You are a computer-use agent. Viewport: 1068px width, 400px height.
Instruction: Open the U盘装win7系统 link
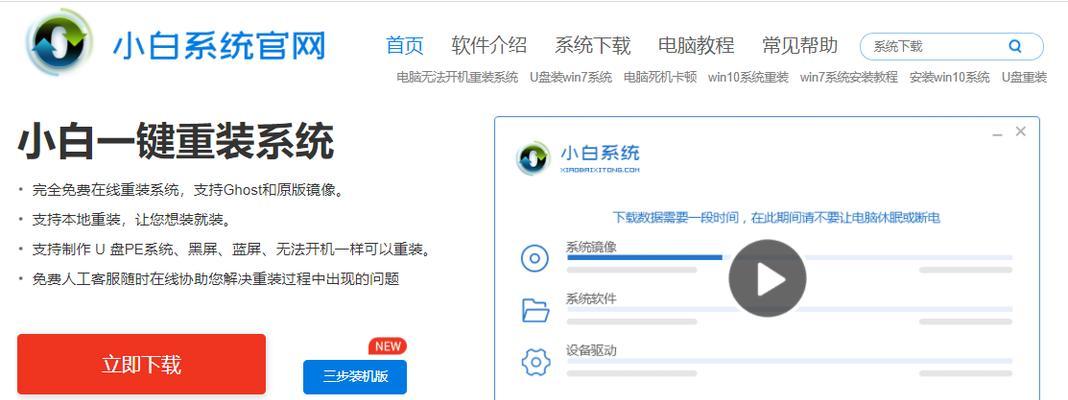[x=571, y=78]
